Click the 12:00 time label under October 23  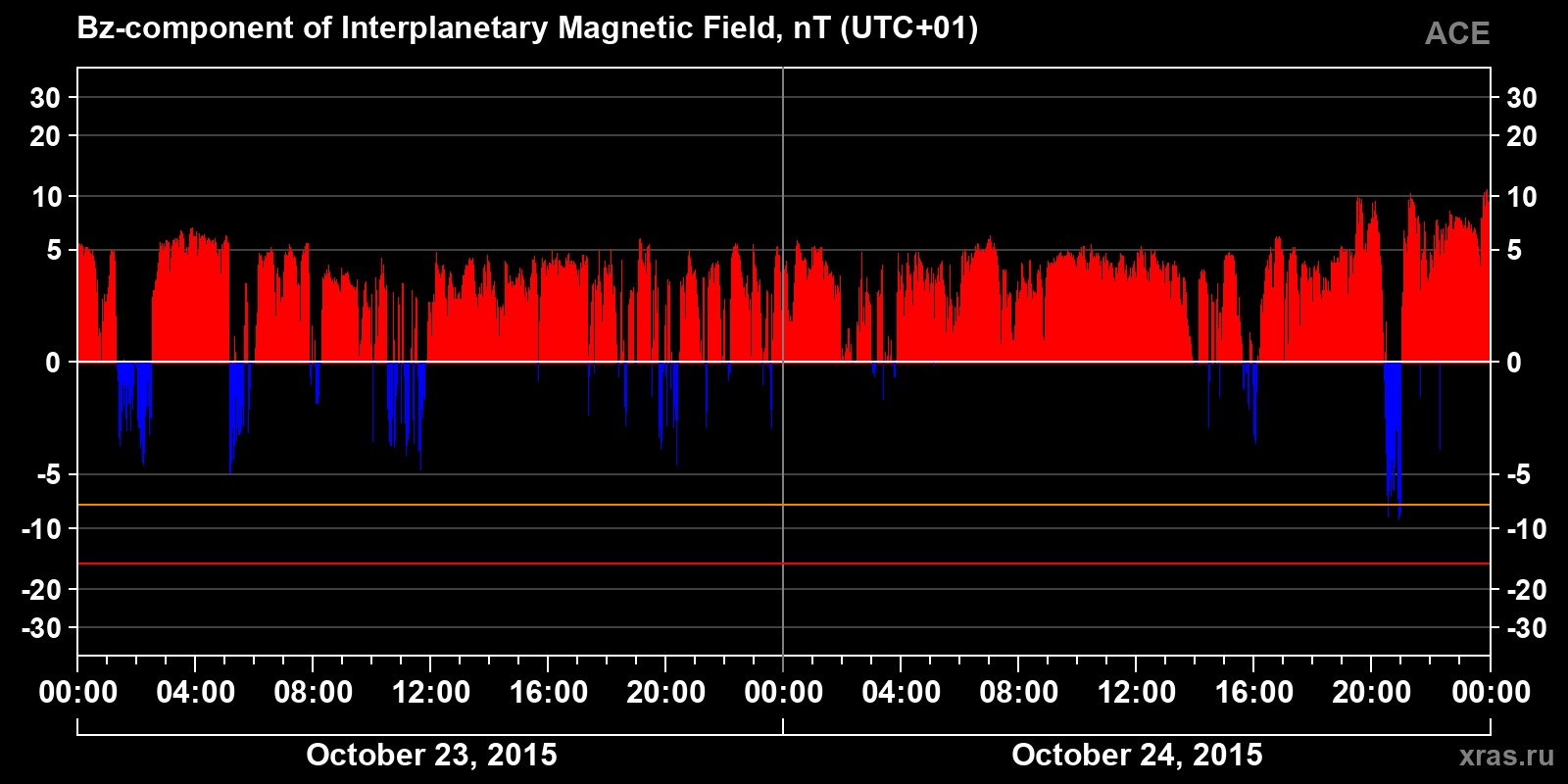click(x=431, y=693)
